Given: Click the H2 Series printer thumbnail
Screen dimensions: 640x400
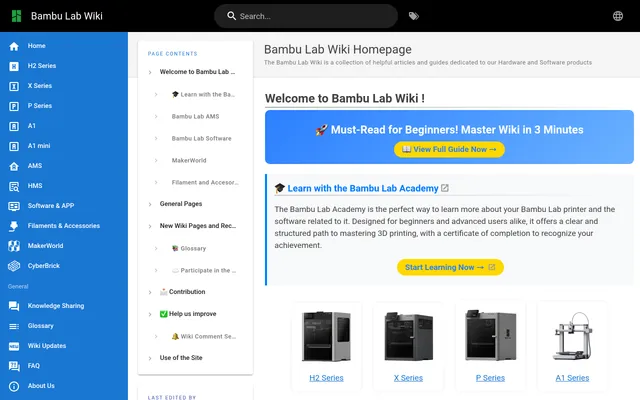Looking at the screenshot, I should coord(326,336).
